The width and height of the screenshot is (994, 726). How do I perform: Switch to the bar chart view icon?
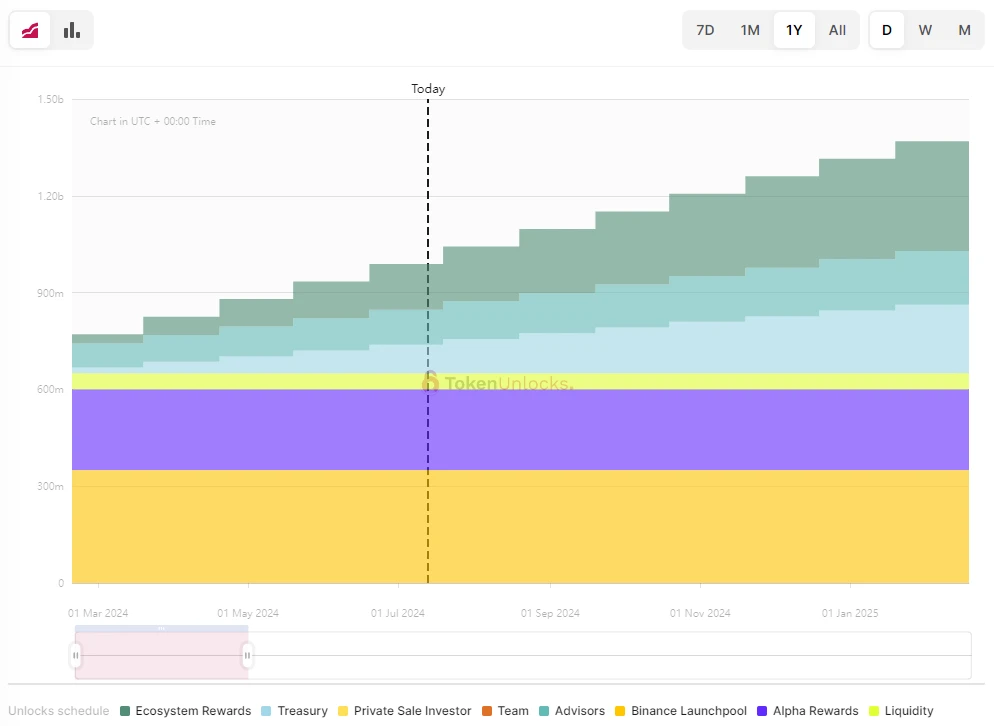click(x=72, y=30)
